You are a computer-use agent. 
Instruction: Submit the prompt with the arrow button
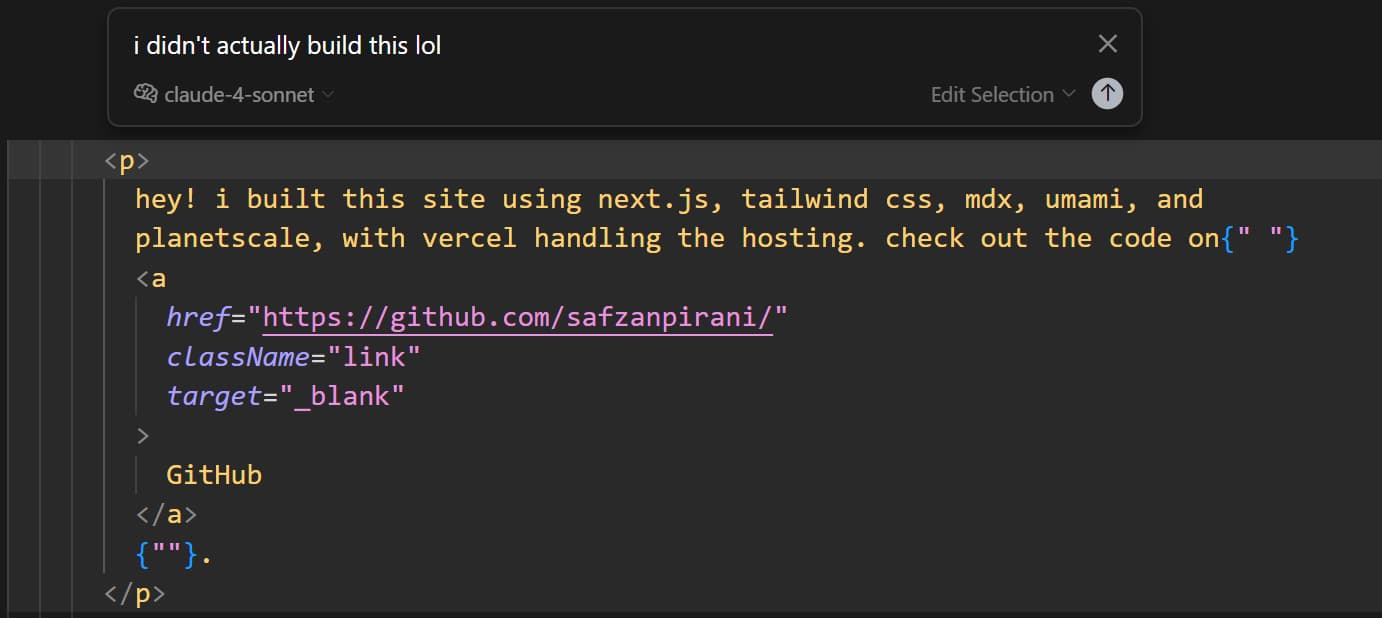[x=1107, y=94]
